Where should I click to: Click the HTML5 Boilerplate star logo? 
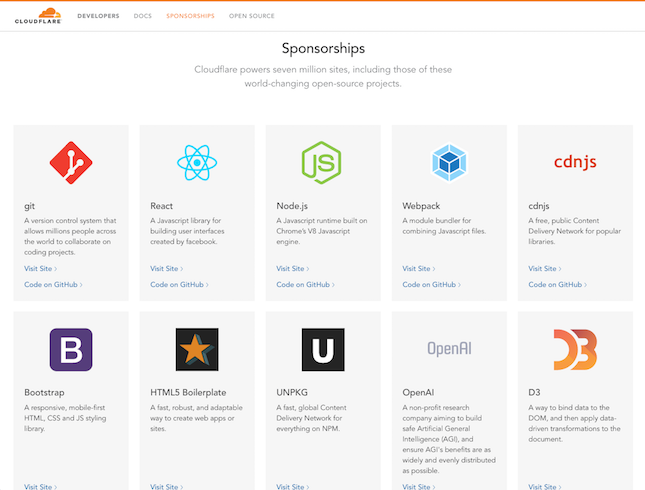coord(197,349)
